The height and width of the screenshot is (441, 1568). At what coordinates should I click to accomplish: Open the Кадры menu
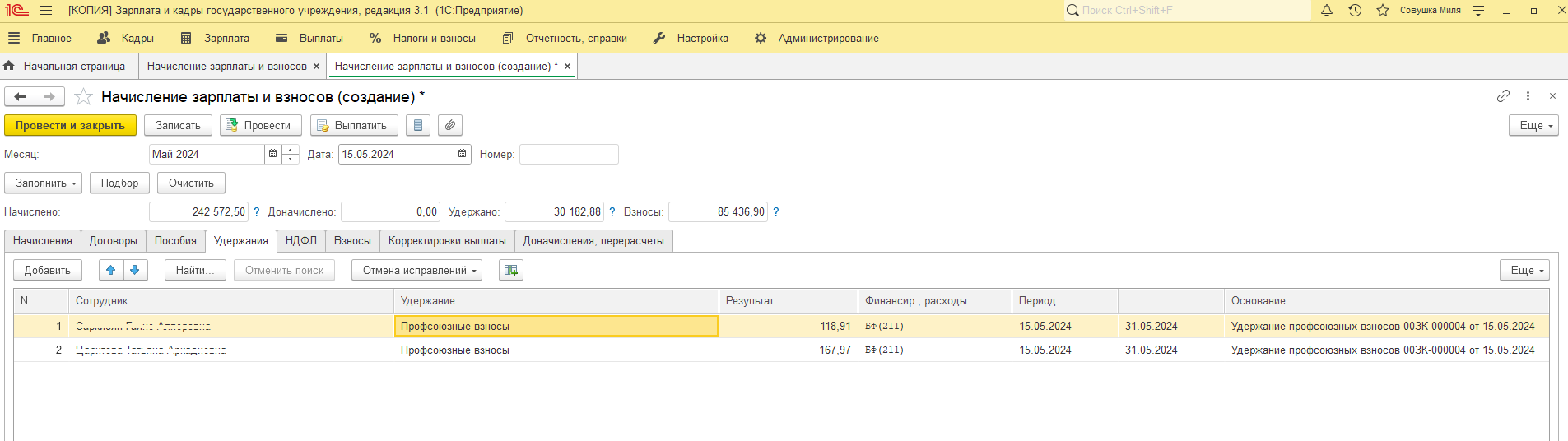point(126,38)
